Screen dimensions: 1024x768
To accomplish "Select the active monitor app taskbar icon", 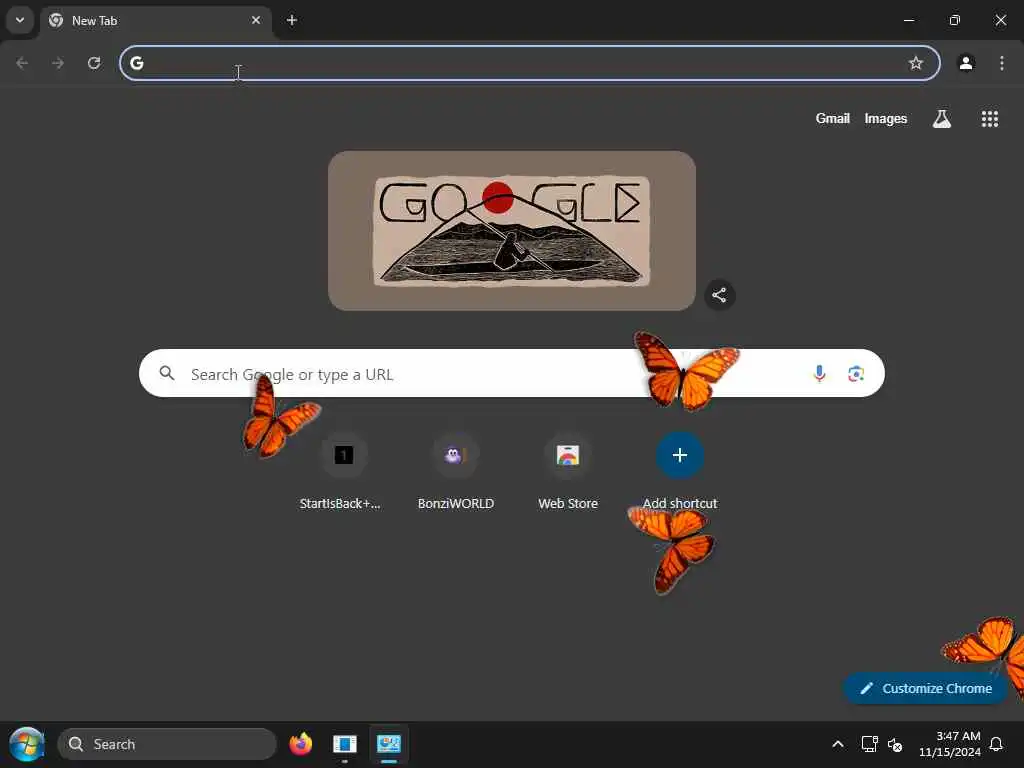I will click(389, 744).
